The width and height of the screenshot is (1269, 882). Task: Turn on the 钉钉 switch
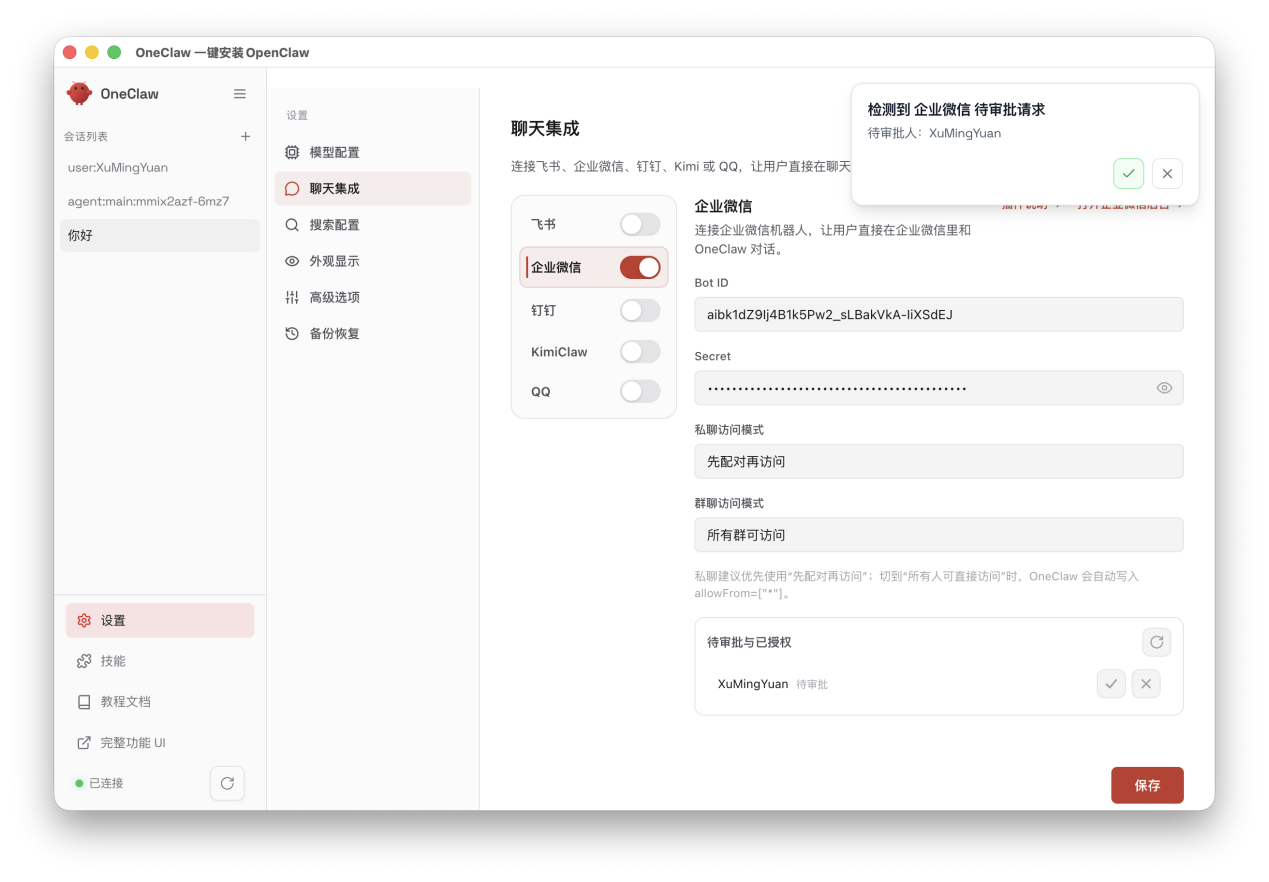[x=640, y=310]
